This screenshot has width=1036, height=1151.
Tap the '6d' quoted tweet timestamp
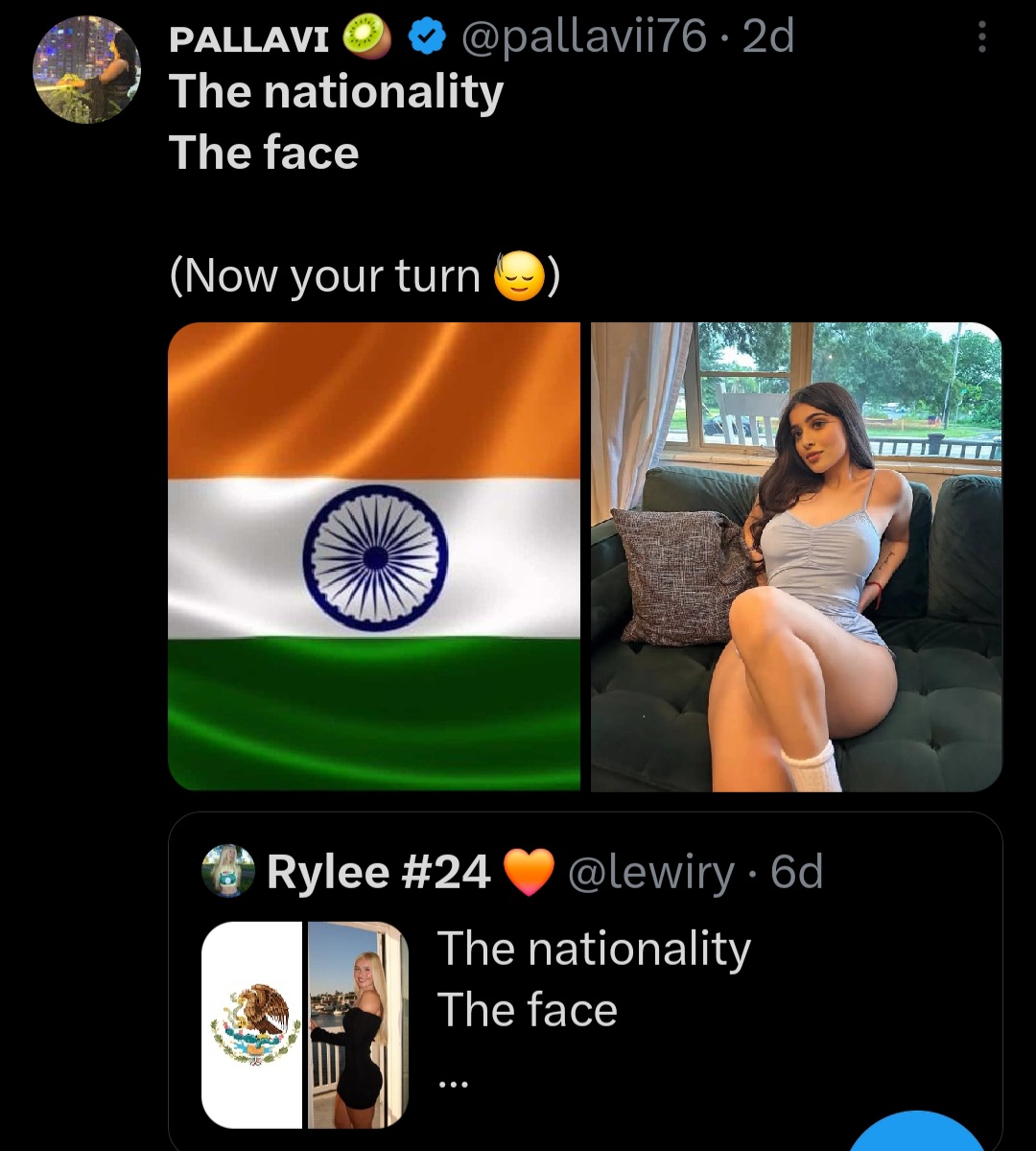tap(797, 873)
